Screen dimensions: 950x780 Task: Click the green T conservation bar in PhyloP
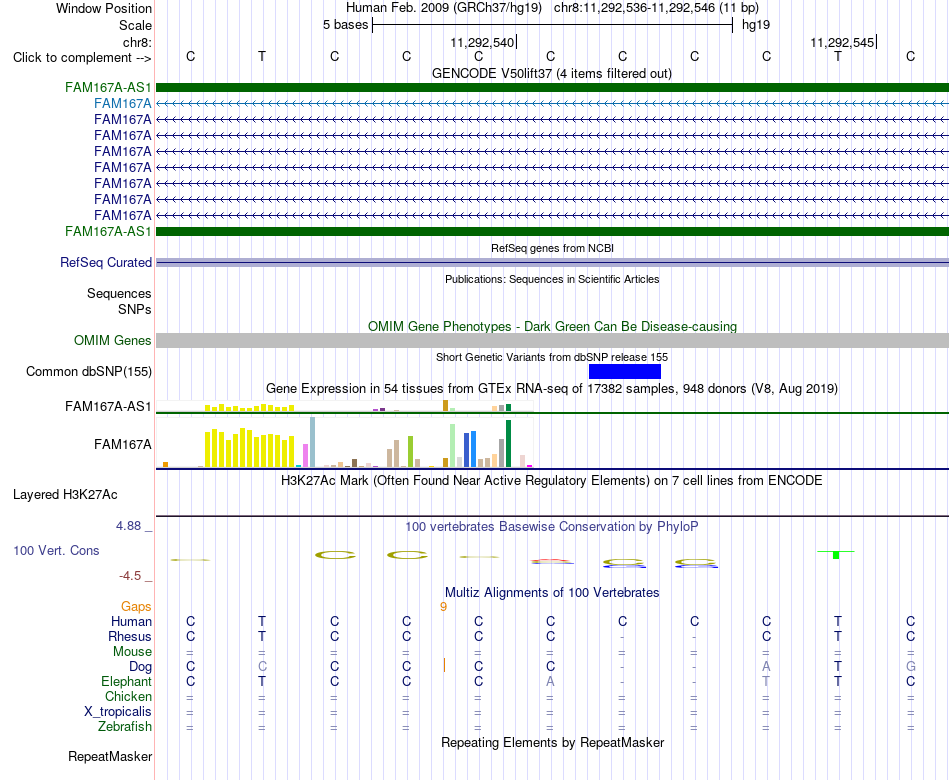pyautogui.click(x=836, y=555)
